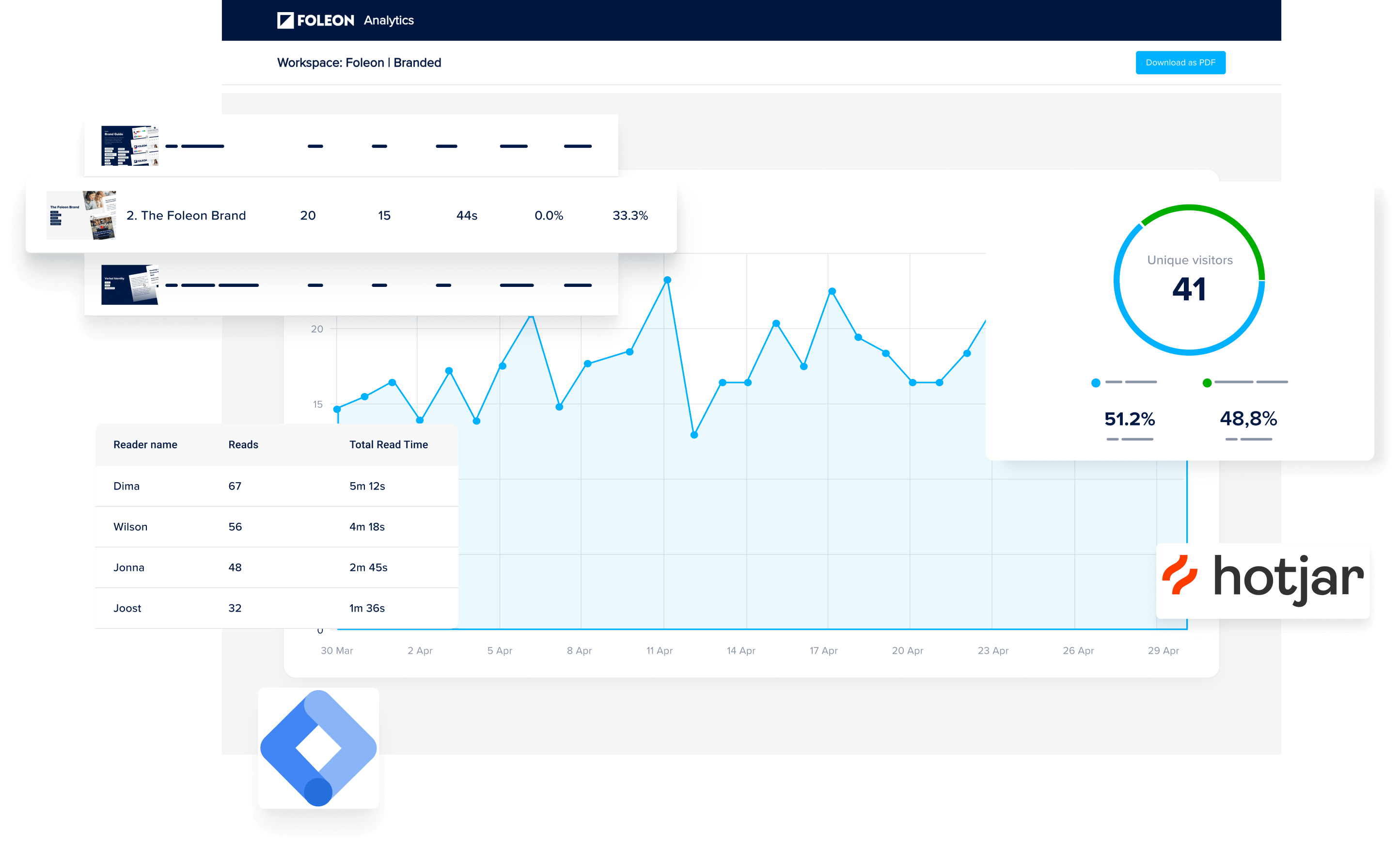Sort by the Total Read Time header
1400x851 pixels.
[x=388, y=445]
